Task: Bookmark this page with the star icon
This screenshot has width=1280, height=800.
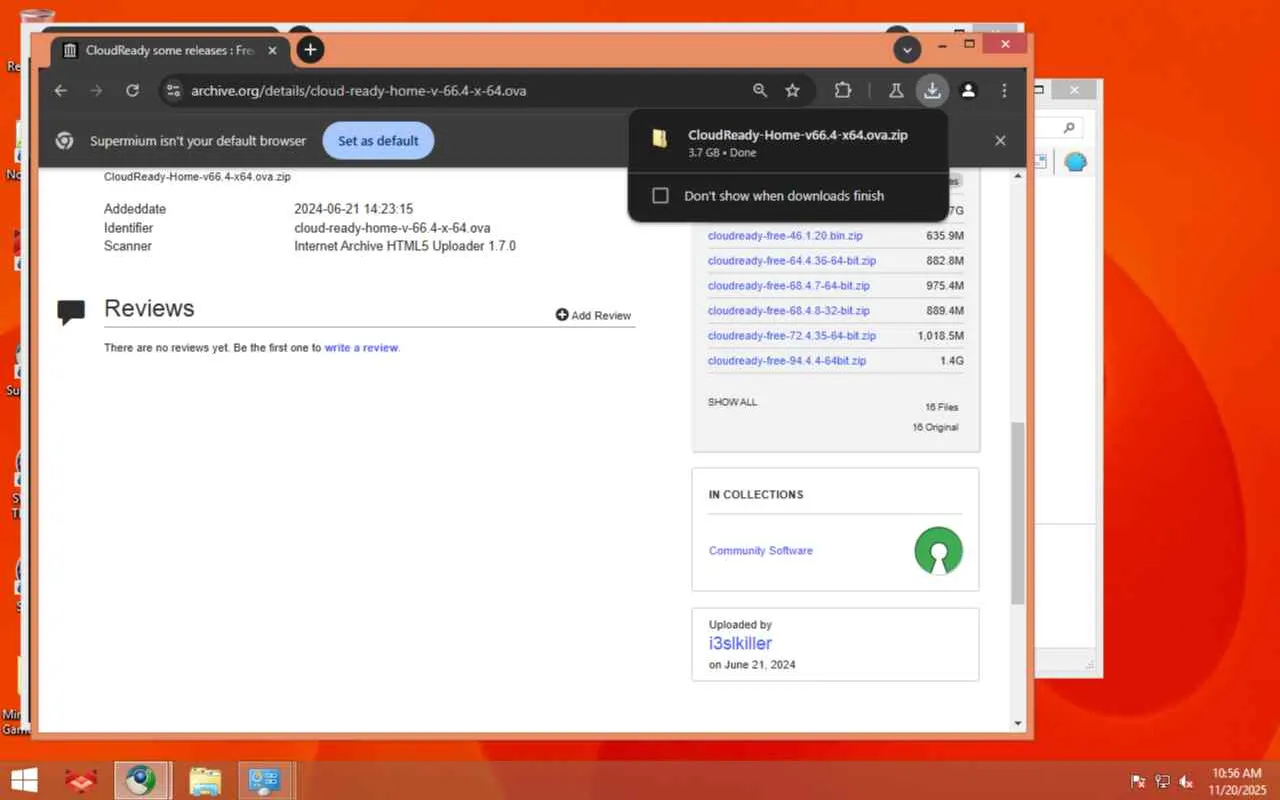Action: tap(793, 91)
